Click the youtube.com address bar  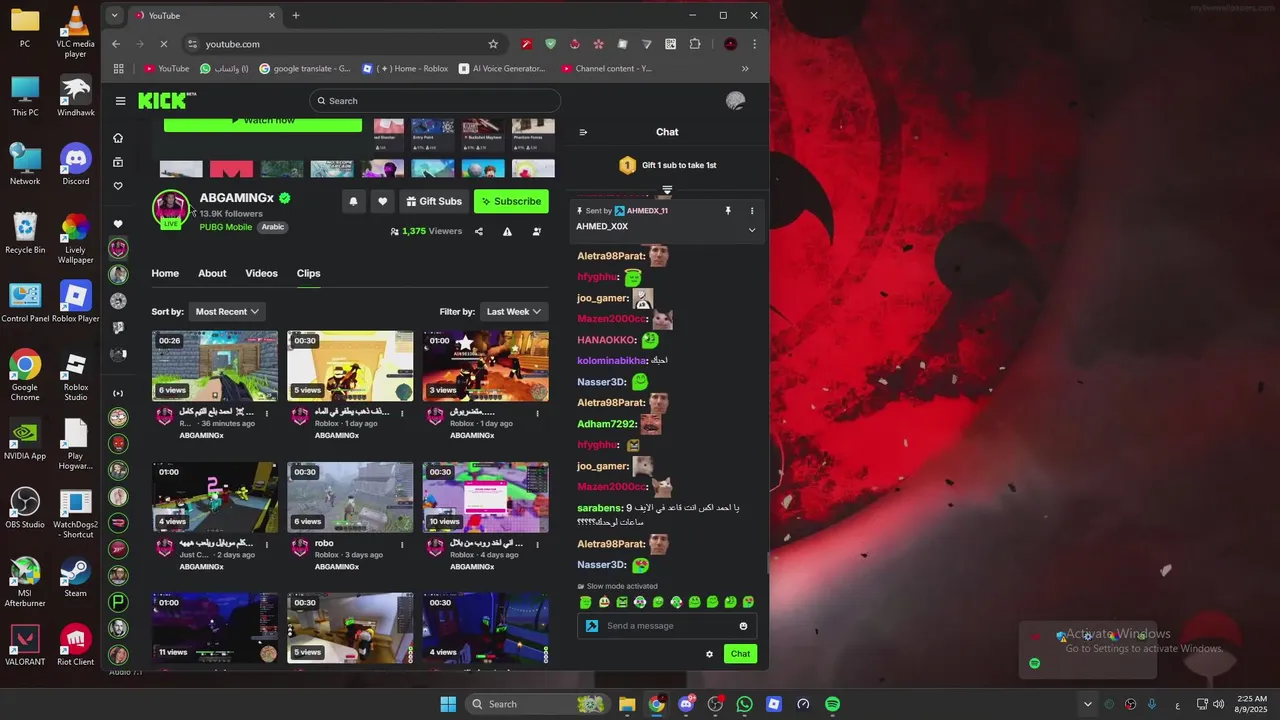343,44
